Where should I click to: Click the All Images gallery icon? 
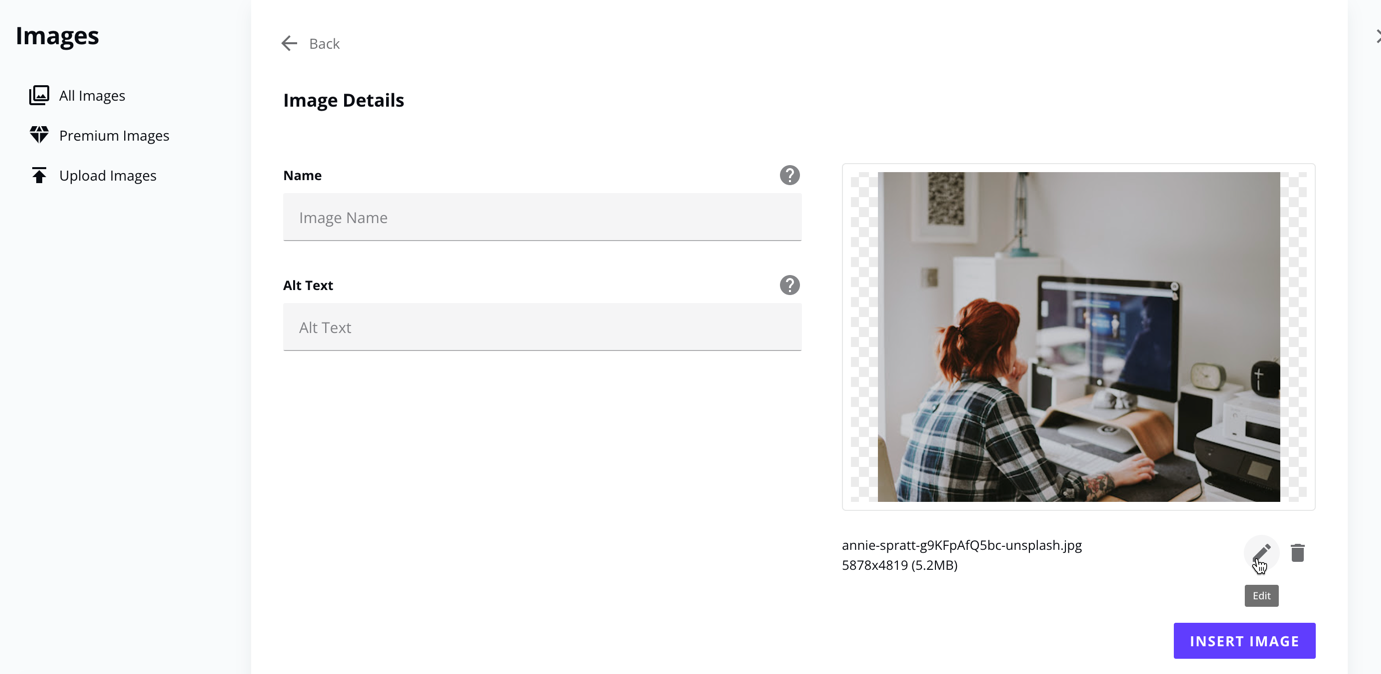pos(39,95)
